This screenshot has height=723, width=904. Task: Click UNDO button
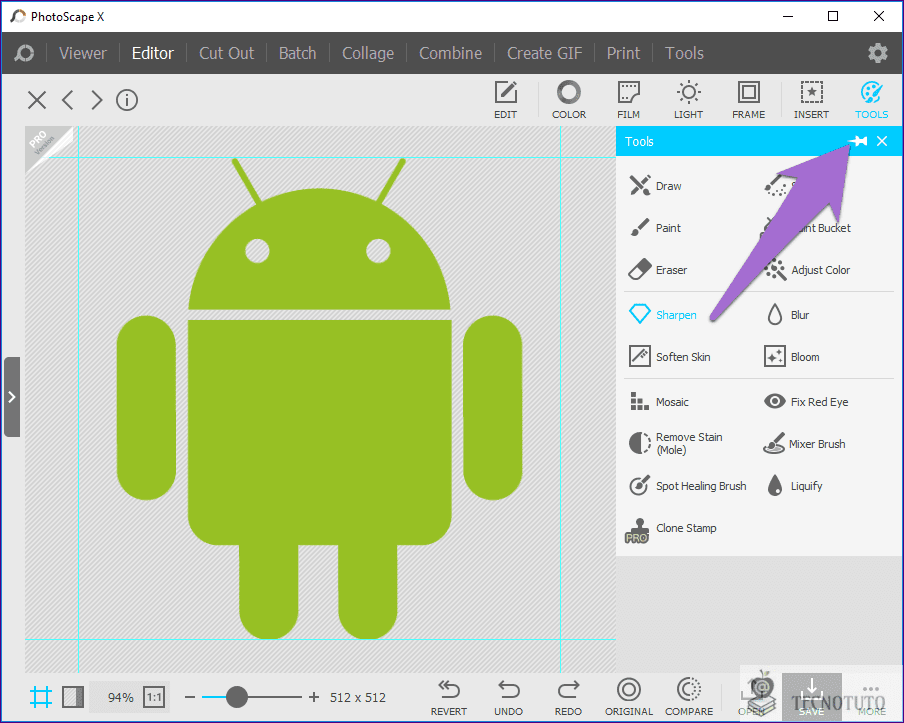[x=508, y=698]
